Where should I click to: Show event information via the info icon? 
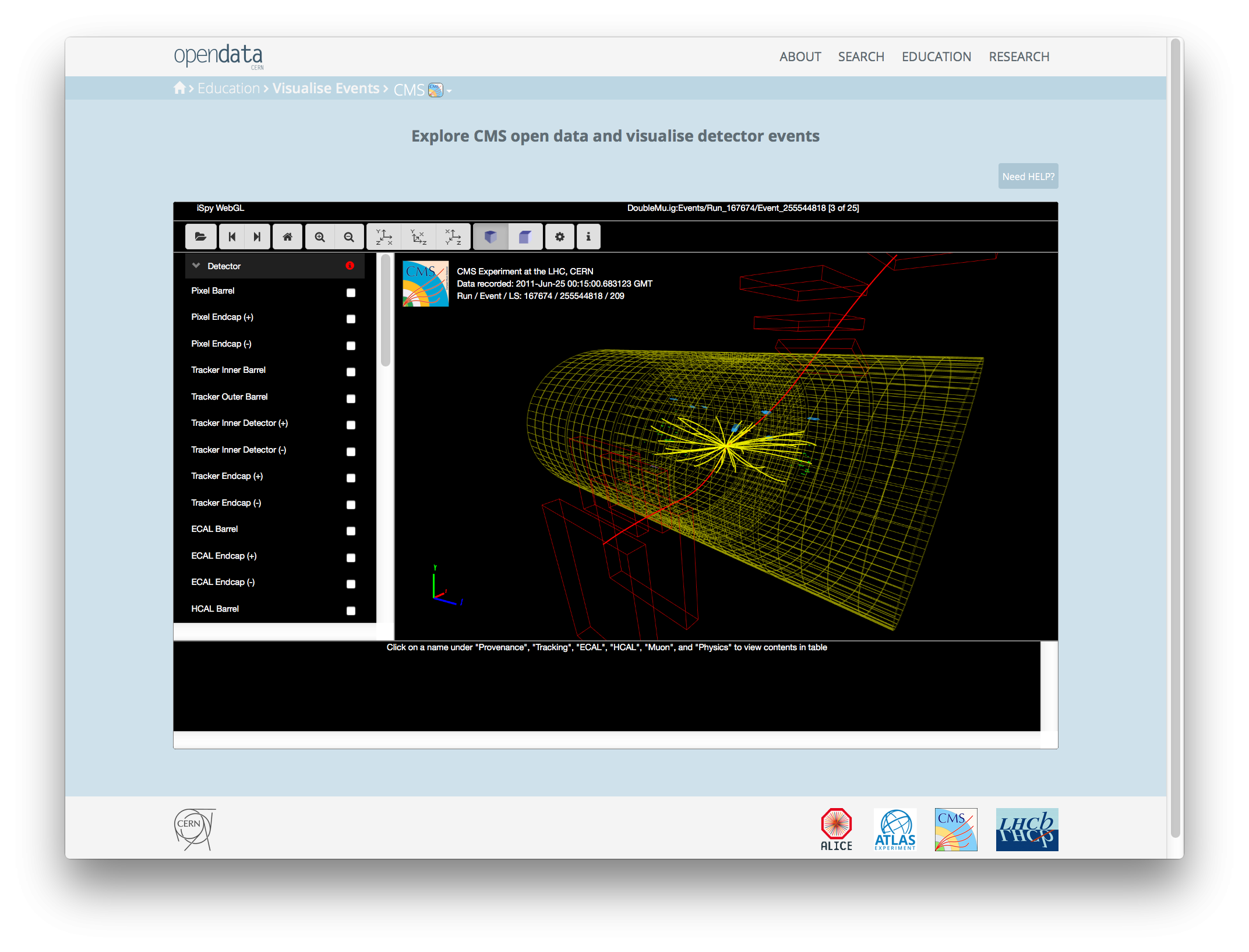point(588,237)
